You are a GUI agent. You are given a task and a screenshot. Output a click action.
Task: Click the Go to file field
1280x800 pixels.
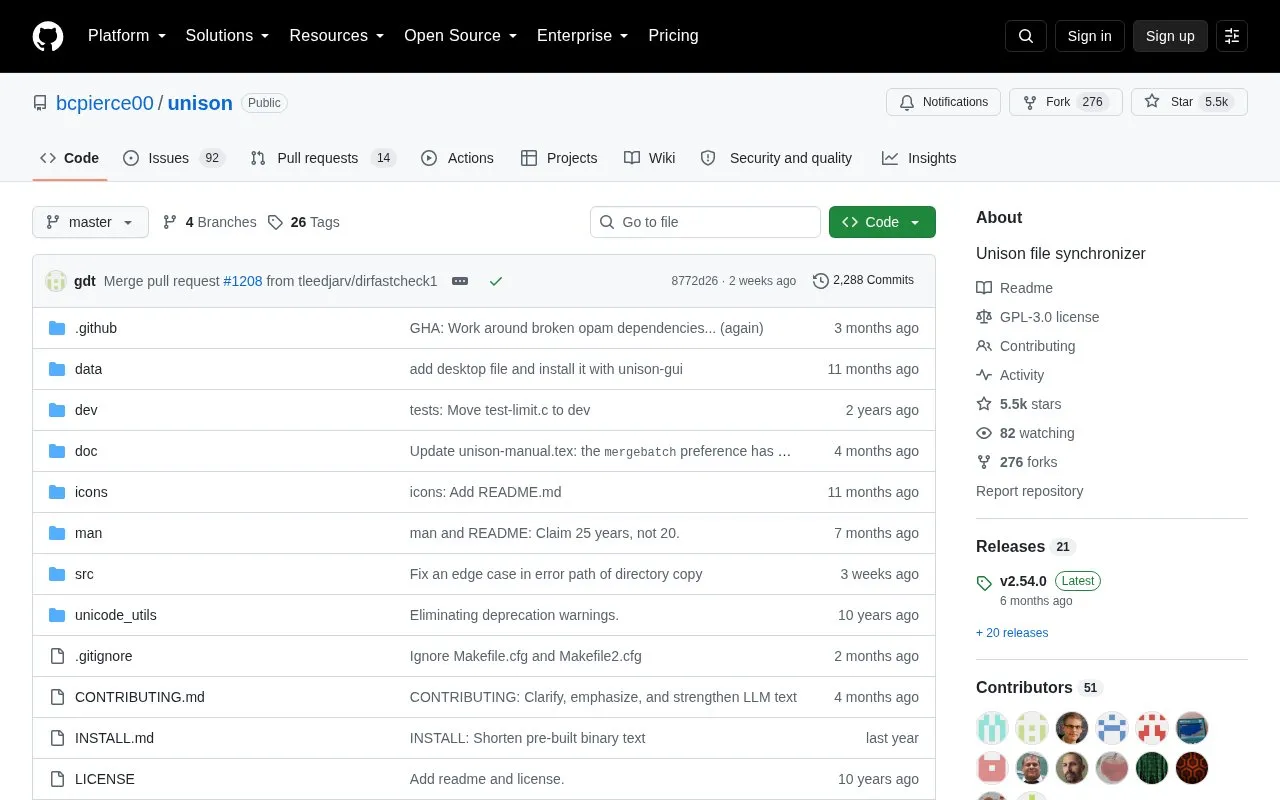point(705,222)
